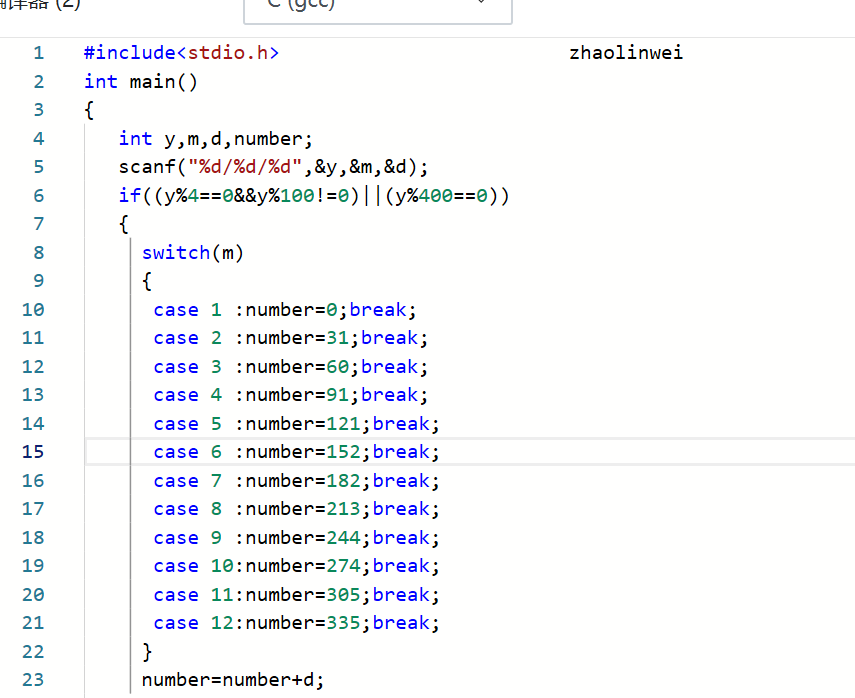Select line number 15 in the gutter
855x698 pixels.
(33, 452)
